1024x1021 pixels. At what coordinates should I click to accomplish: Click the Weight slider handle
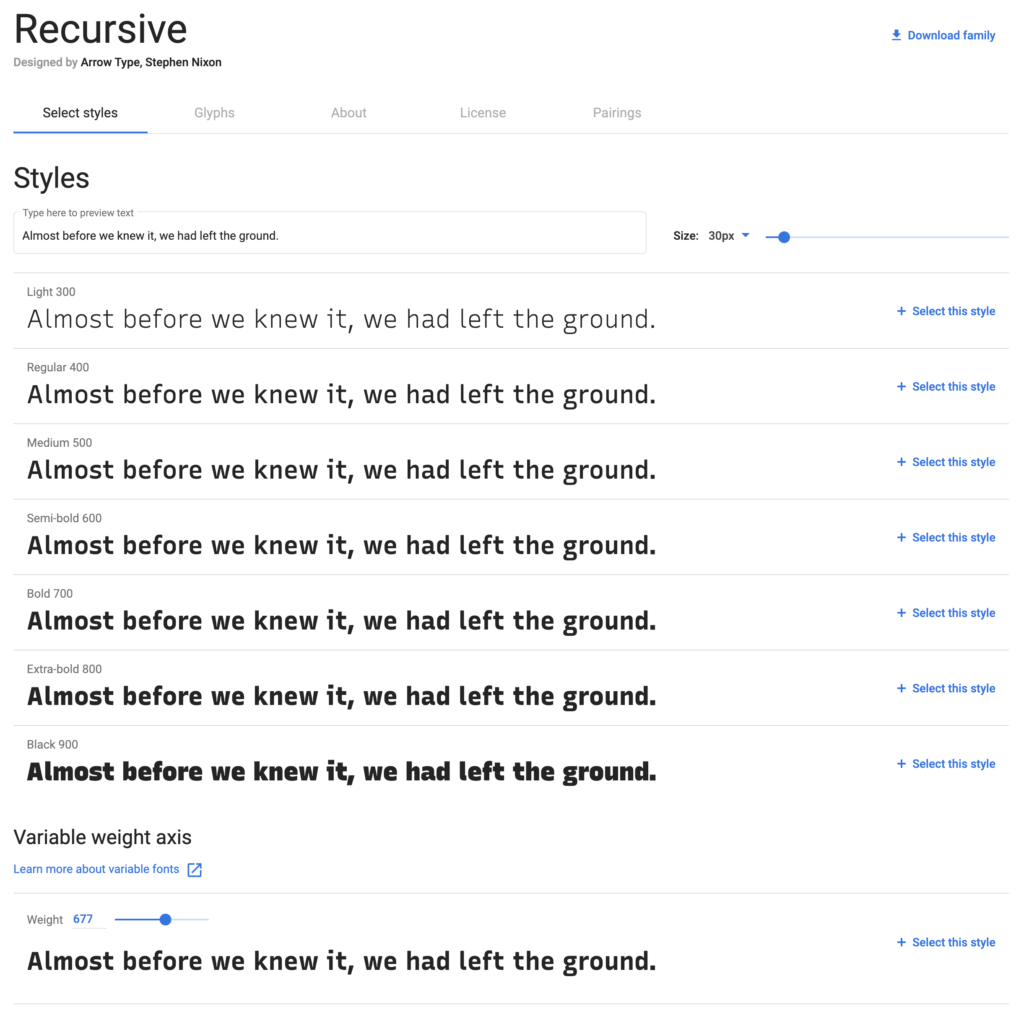point(166,919)
